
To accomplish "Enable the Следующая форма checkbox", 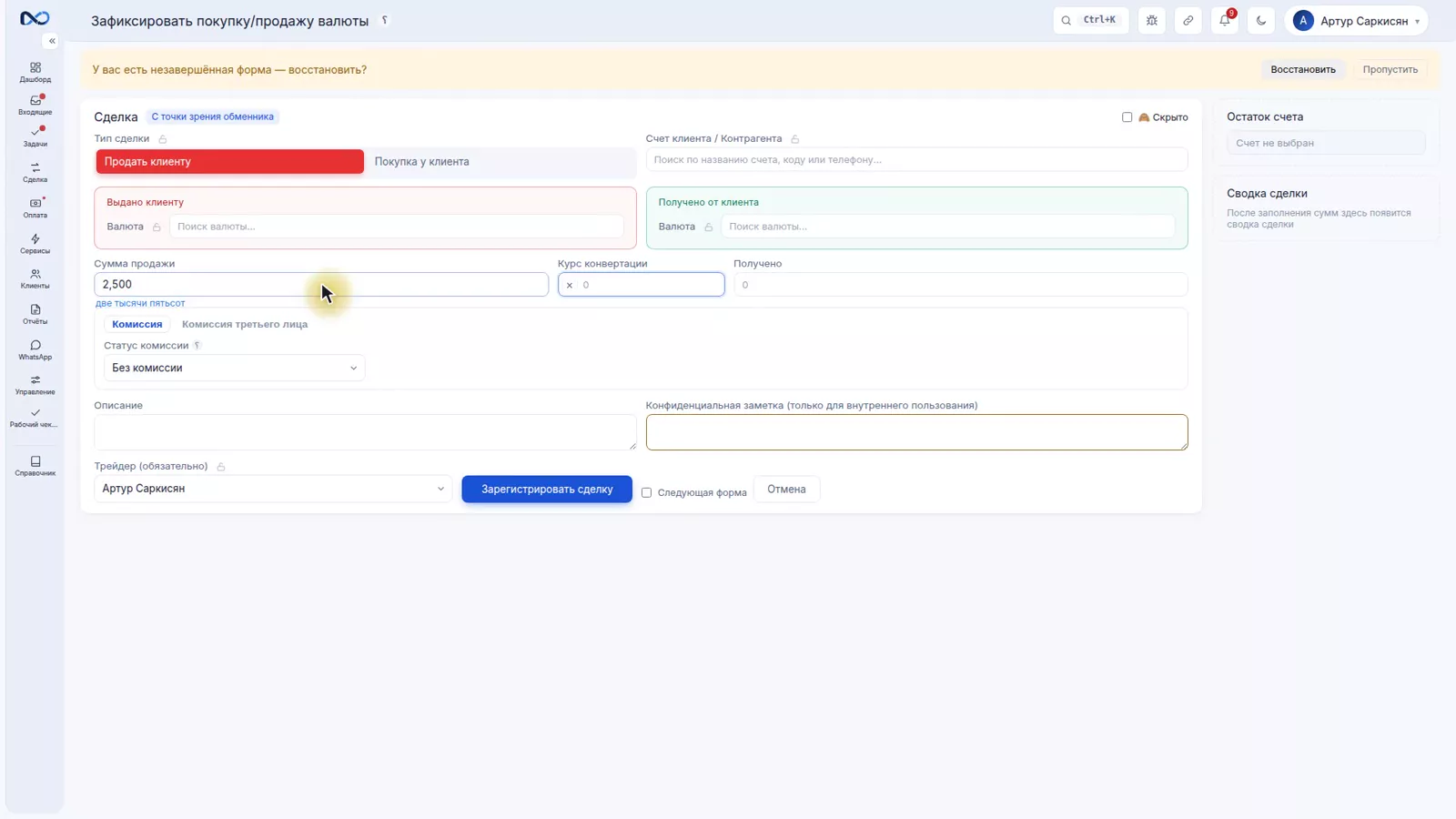I will click(646, 492).
